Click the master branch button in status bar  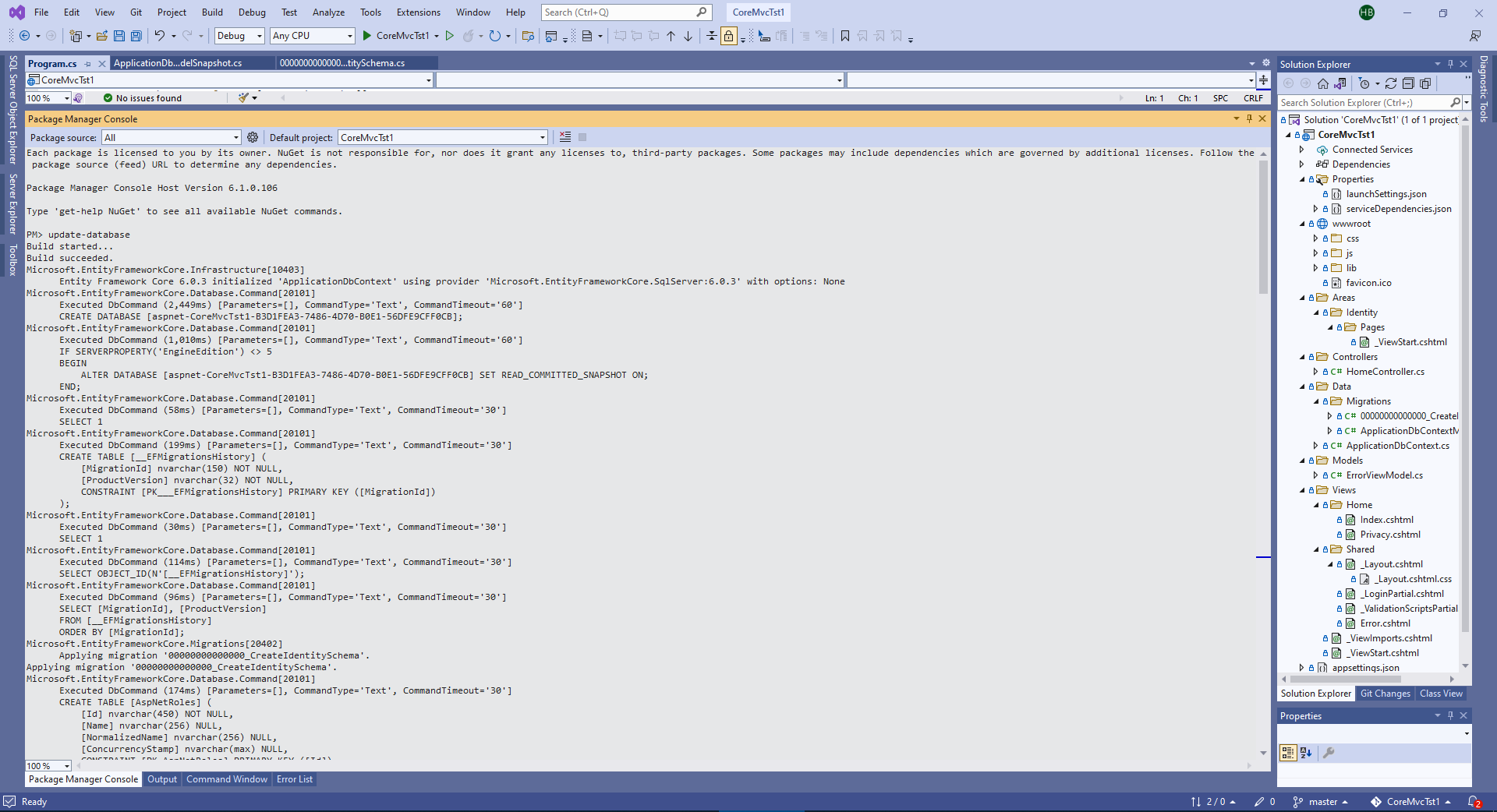[1321, 802]
